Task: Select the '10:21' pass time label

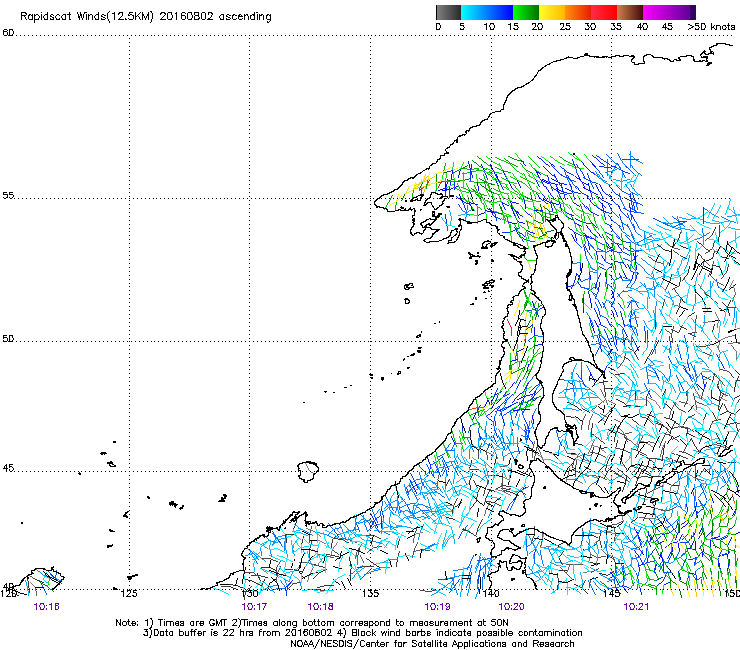Action: click(636, 607)
